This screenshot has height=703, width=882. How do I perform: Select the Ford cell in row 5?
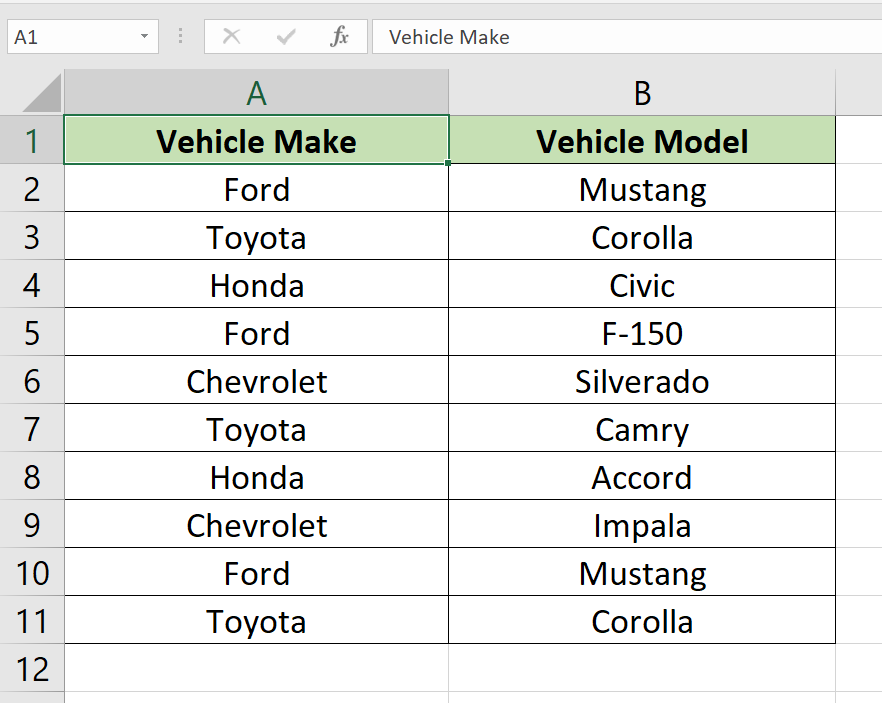point(256,332)
